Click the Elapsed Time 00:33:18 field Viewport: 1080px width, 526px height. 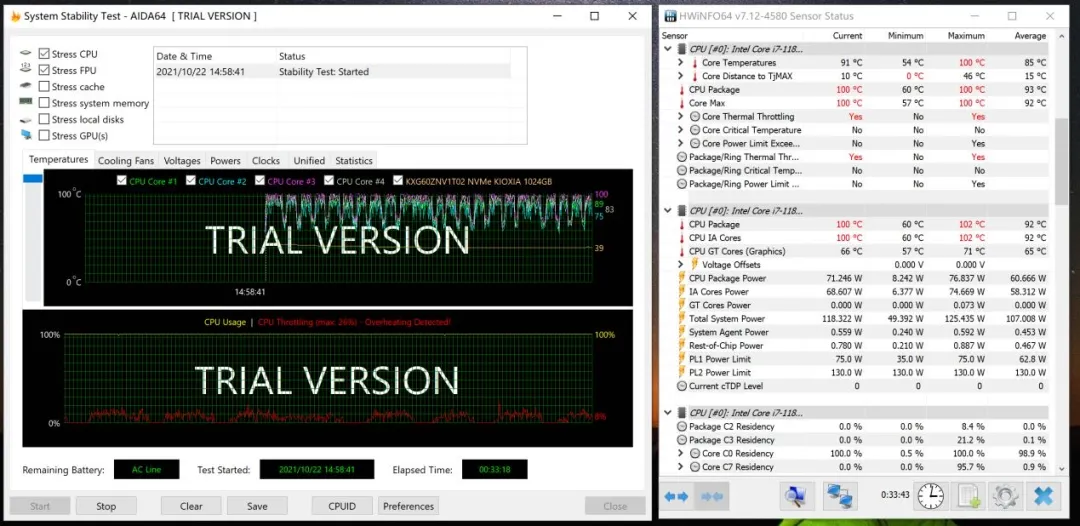495,470
